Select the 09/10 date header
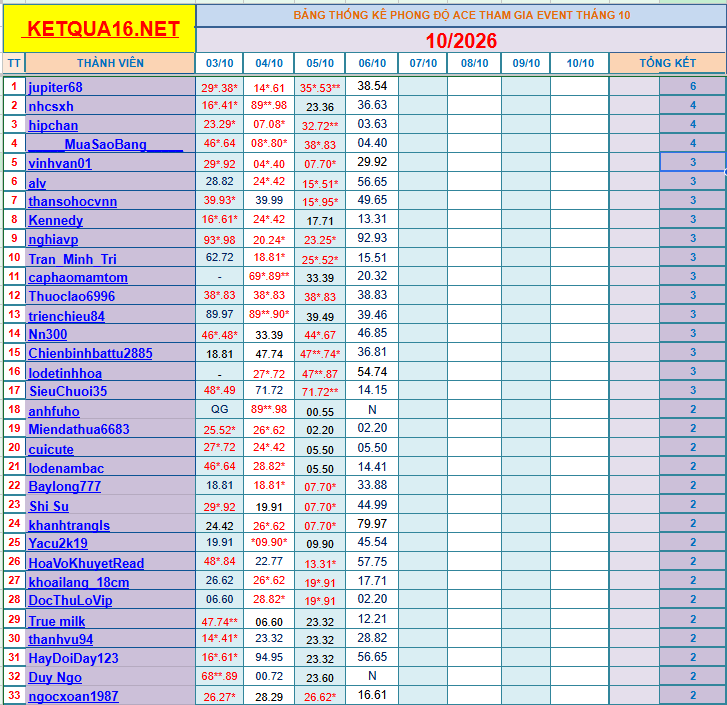Image resolution: width=727 pixels, height=705 pixels. (x=526, y=63)
